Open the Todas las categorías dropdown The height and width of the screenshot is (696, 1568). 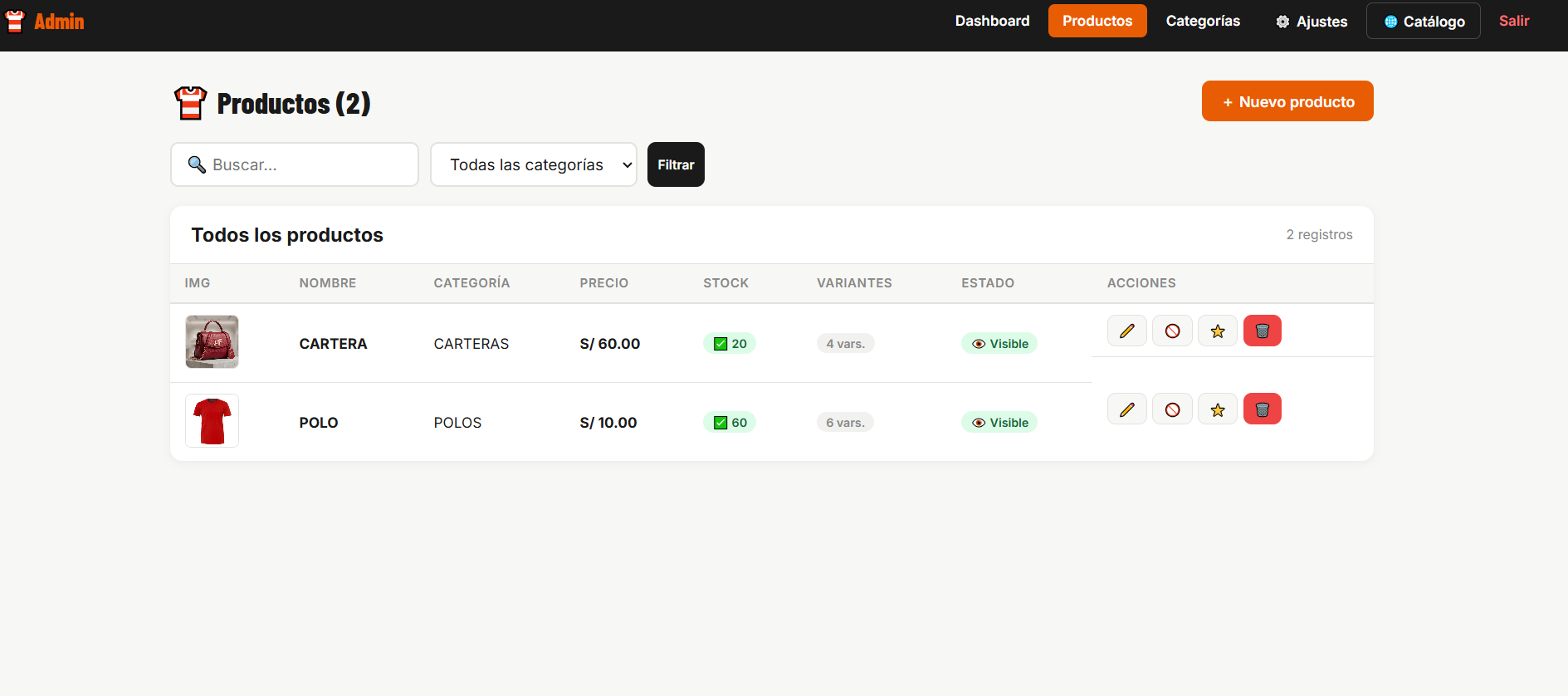(x=534, y=164)
